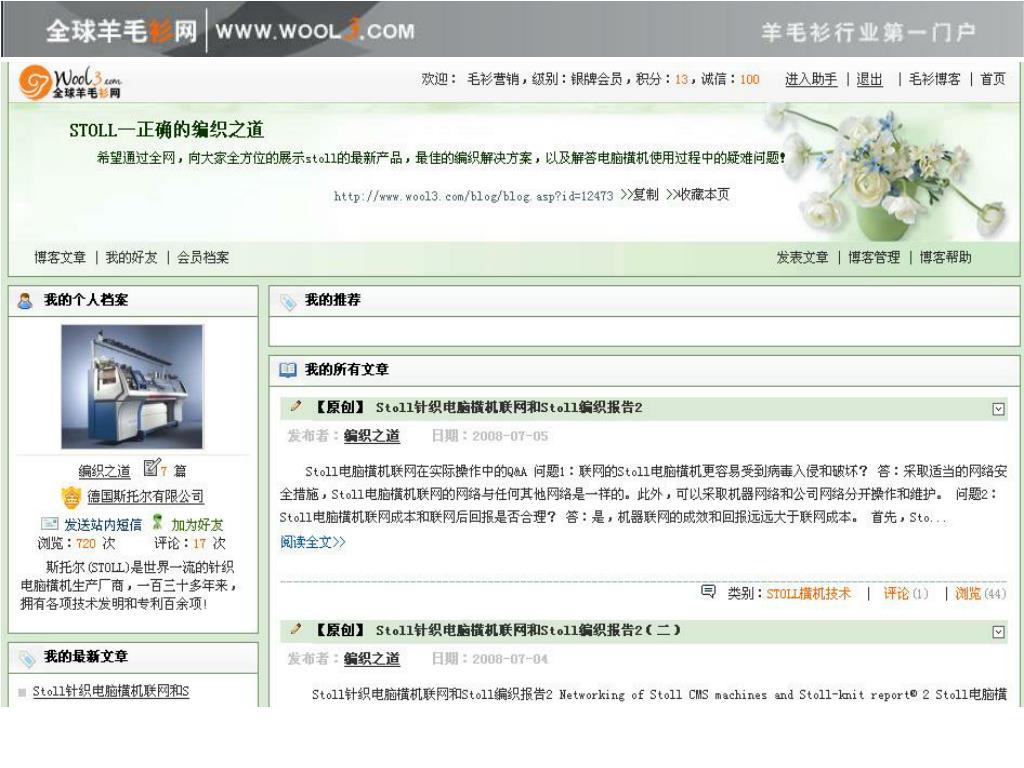Open 德国斯托尔有限公司 company link

pos(146,496)
